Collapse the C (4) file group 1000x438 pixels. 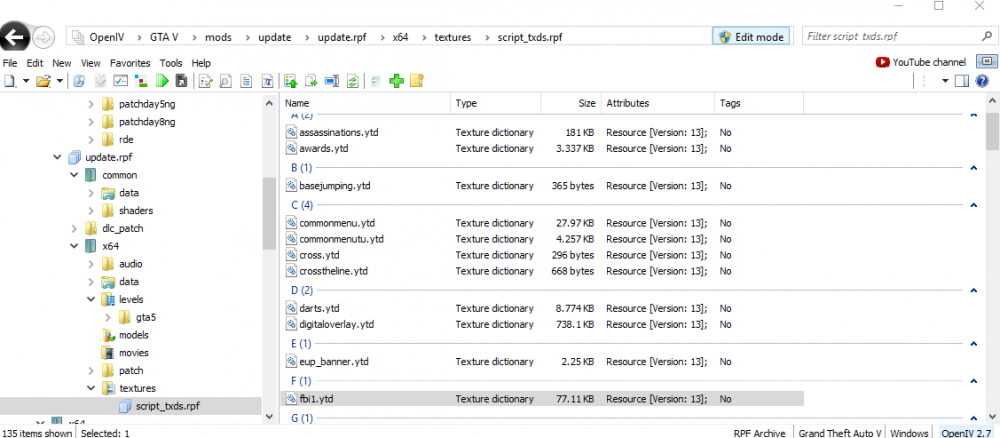973,205
